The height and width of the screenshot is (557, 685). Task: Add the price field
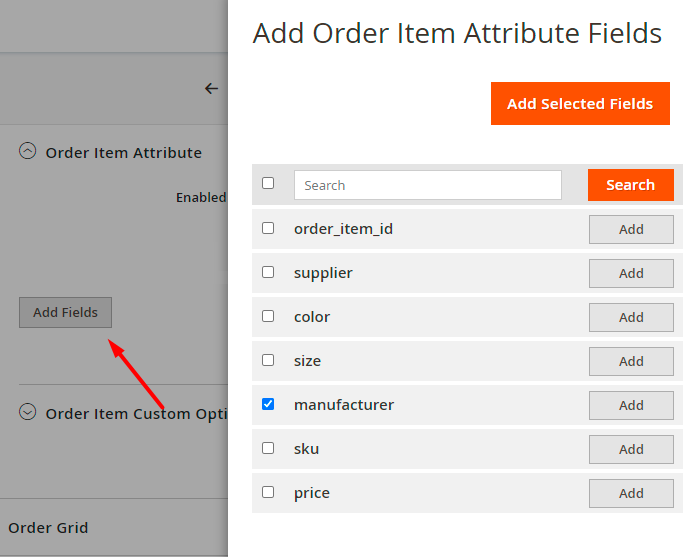[x=631, y=493]
